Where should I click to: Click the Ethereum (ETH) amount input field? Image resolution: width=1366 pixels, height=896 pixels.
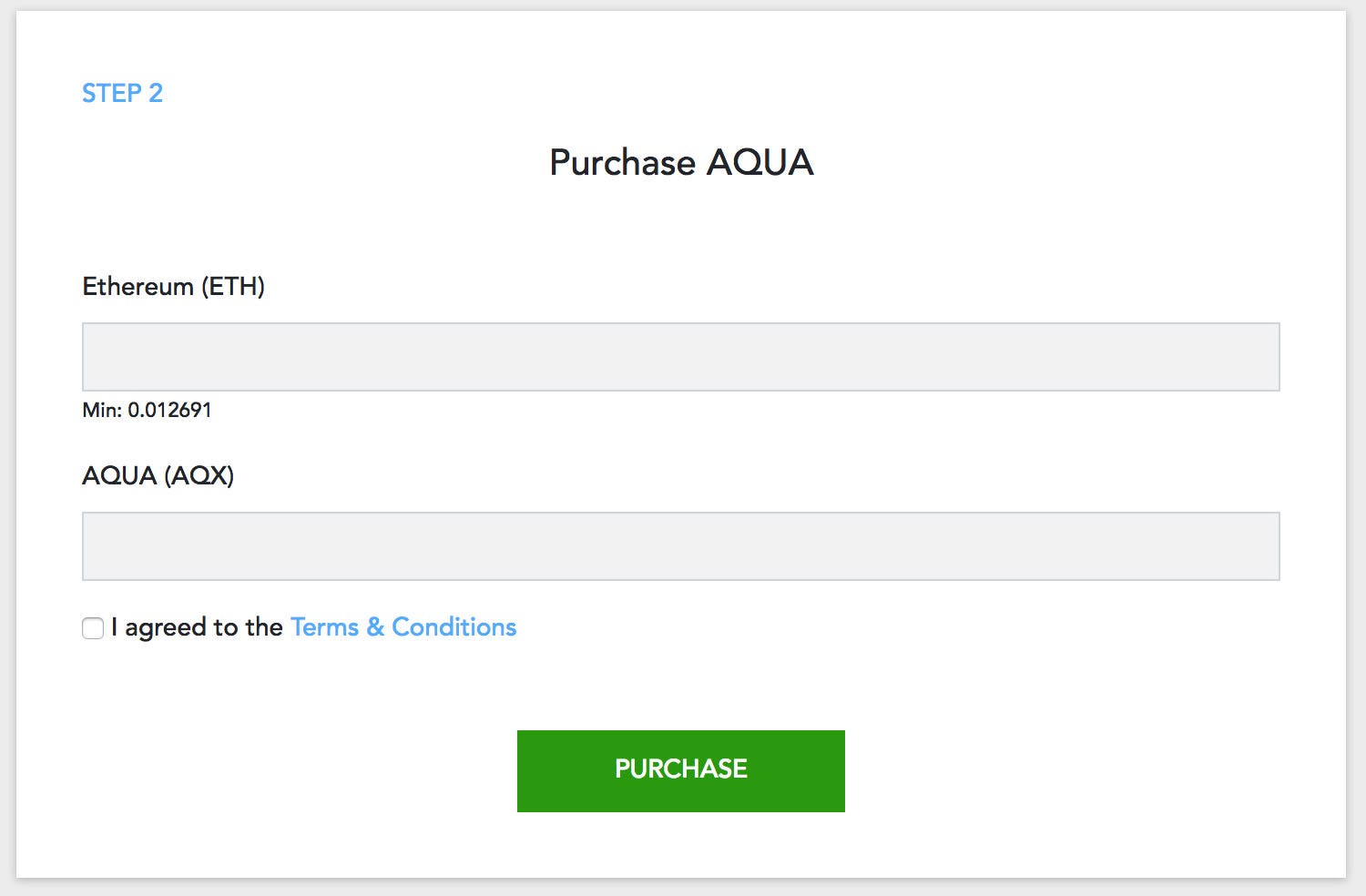point(680,357)
